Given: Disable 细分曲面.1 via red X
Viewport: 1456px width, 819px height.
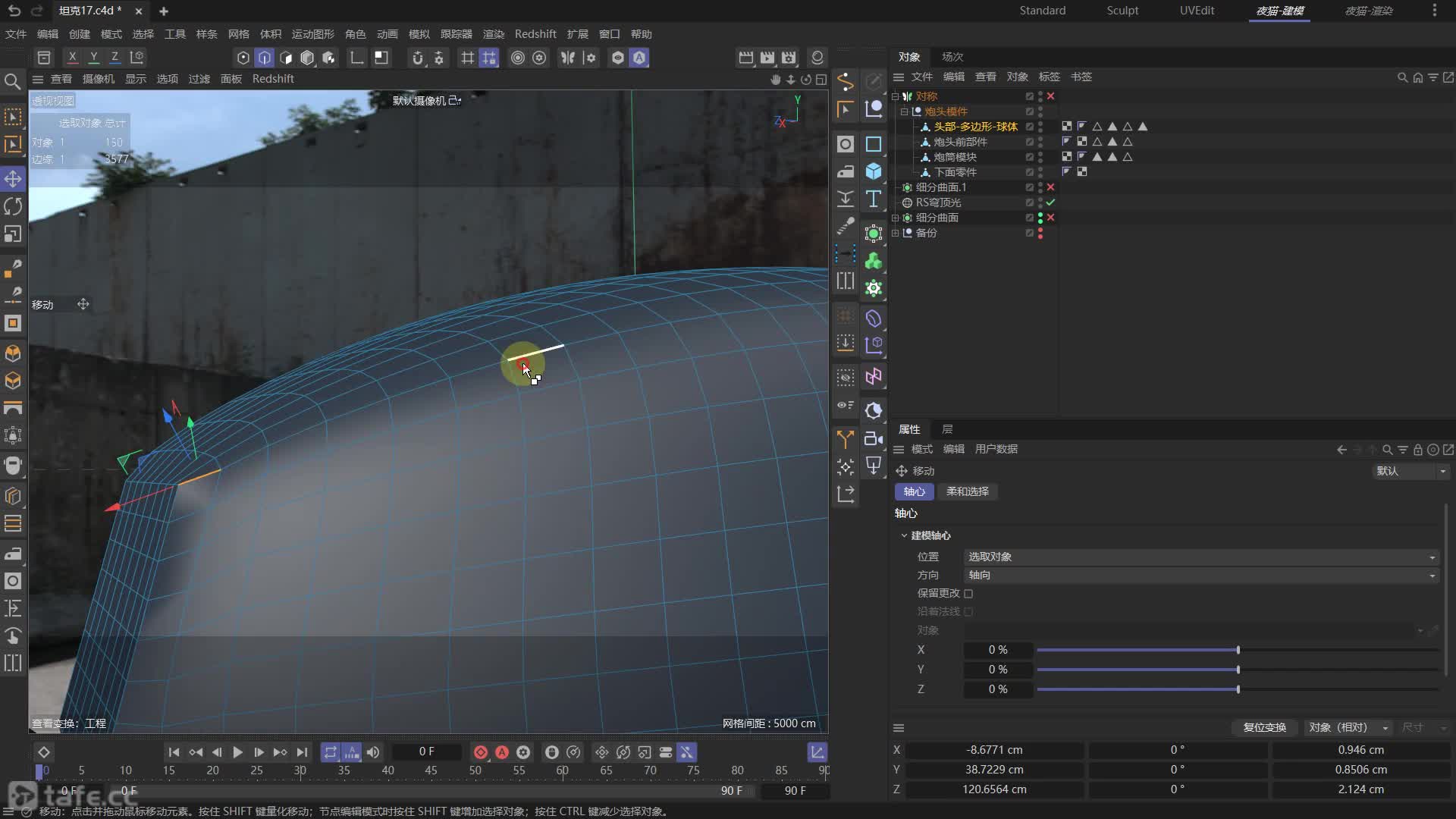Looking at the screenshot, I should coord(1050,187).
